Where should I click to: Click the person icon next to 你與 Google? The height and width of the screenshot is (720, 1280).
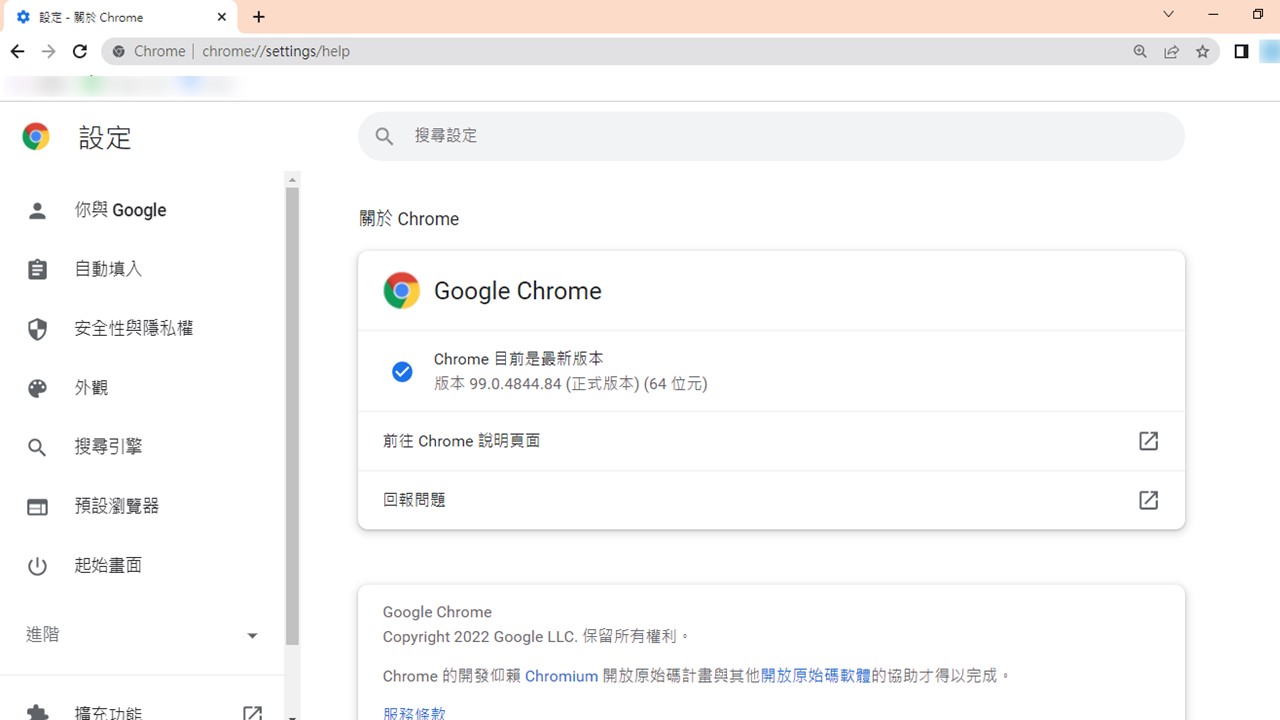pos(37,210)
